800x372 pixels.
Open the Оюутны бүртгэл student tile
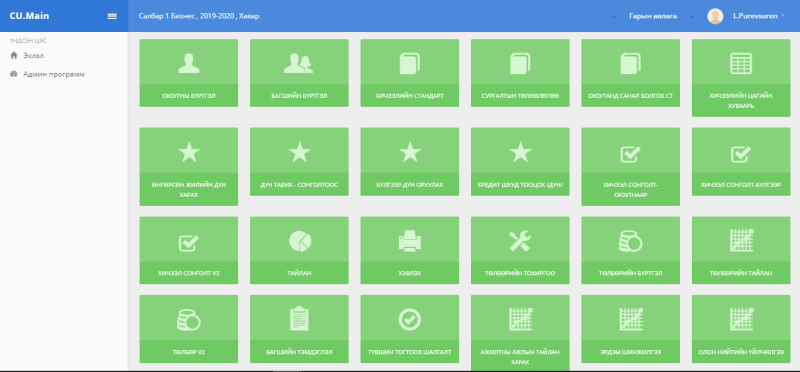click(x=189, y=73)
